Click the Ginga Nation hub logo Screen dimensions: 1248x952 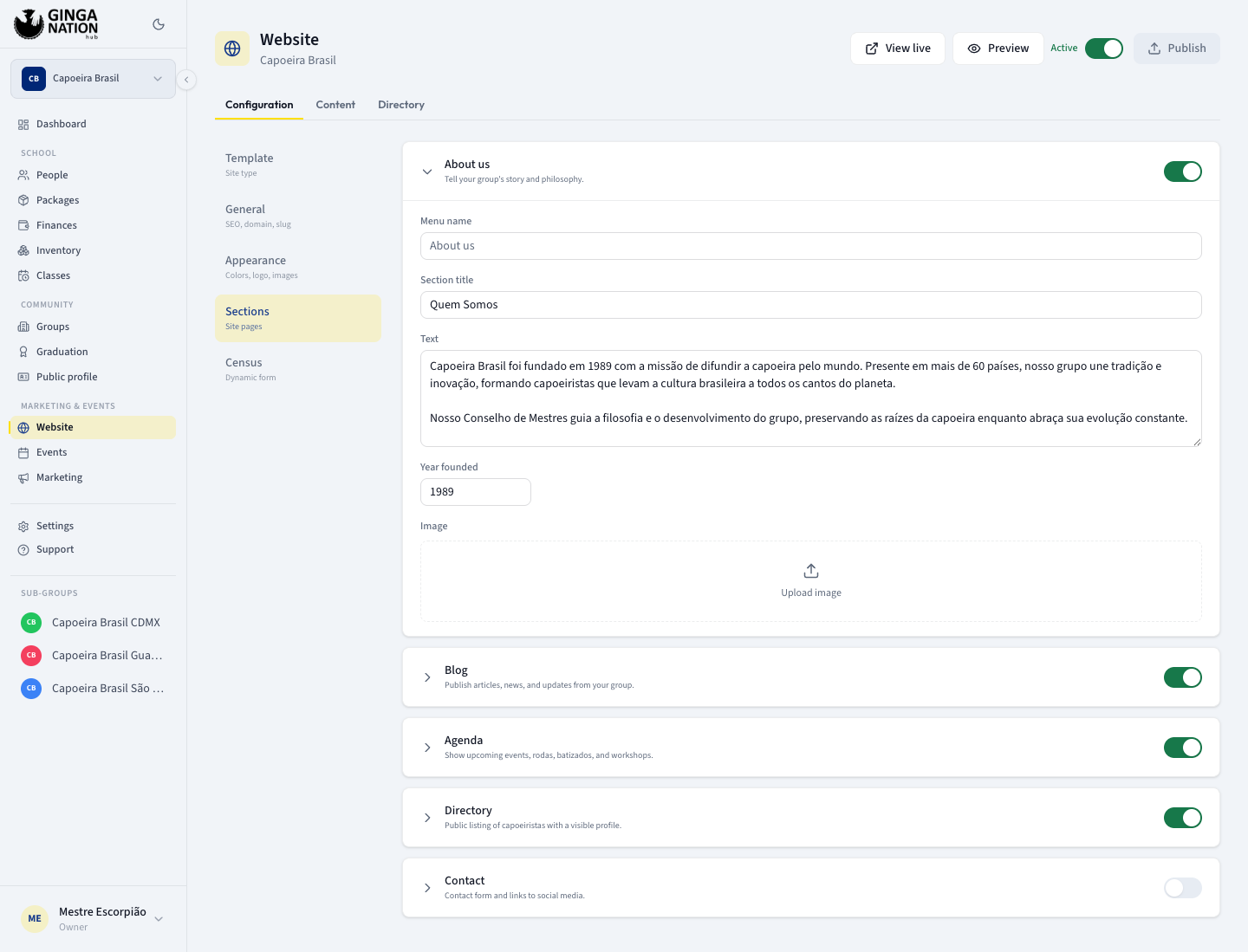coord(56,24)
